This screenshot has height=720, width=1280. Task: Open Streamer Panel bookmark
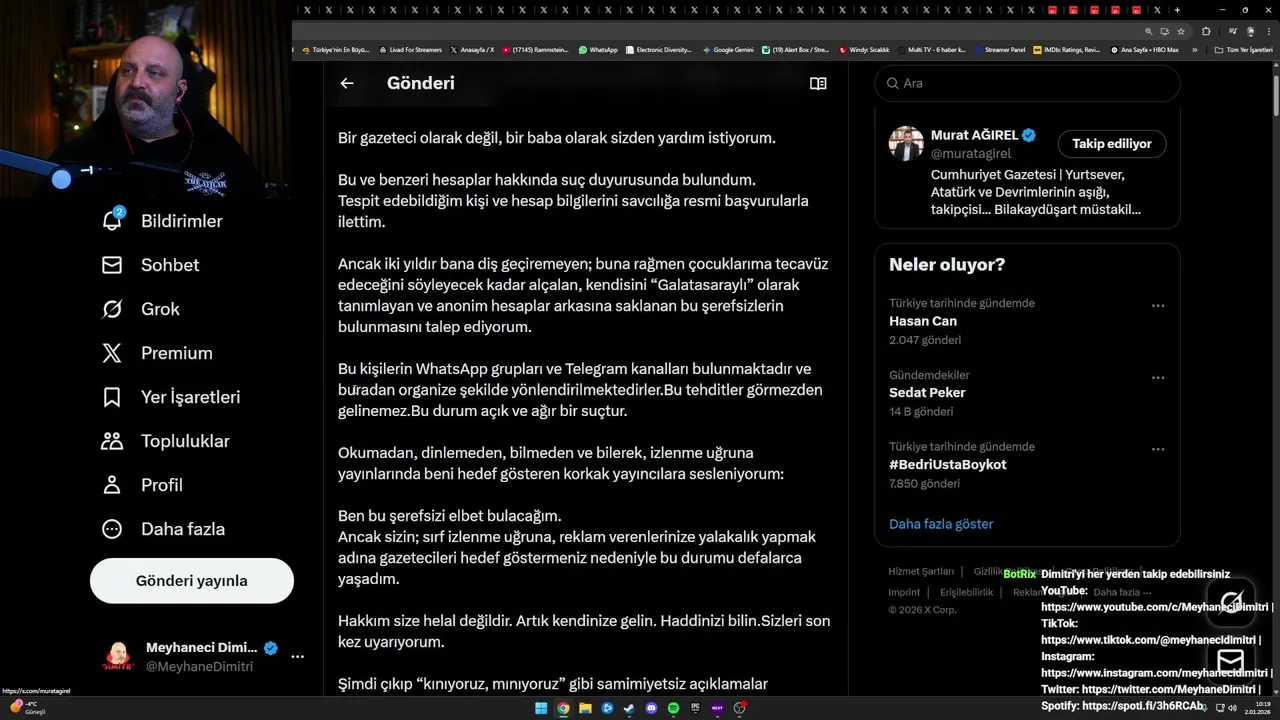[x=1000, y=50]
